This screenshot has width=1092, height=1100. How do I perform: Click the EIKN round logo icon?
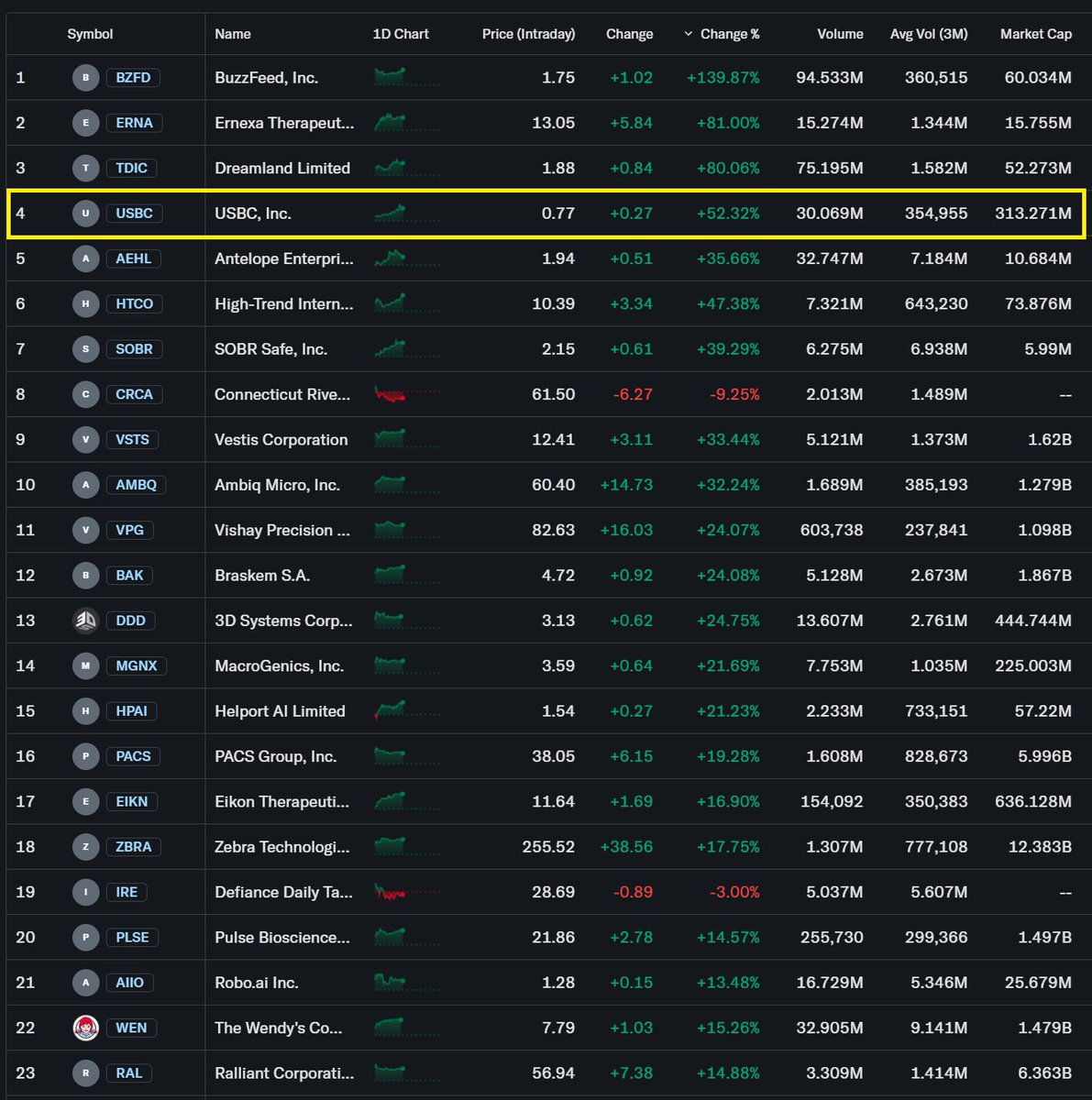86,801
